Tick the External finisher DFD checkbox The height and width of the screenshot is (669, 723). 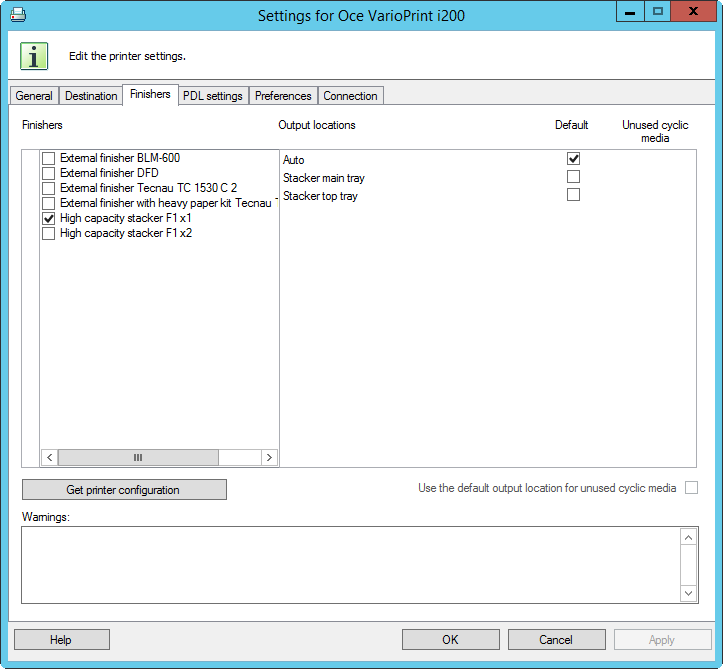tap(48, 173)
